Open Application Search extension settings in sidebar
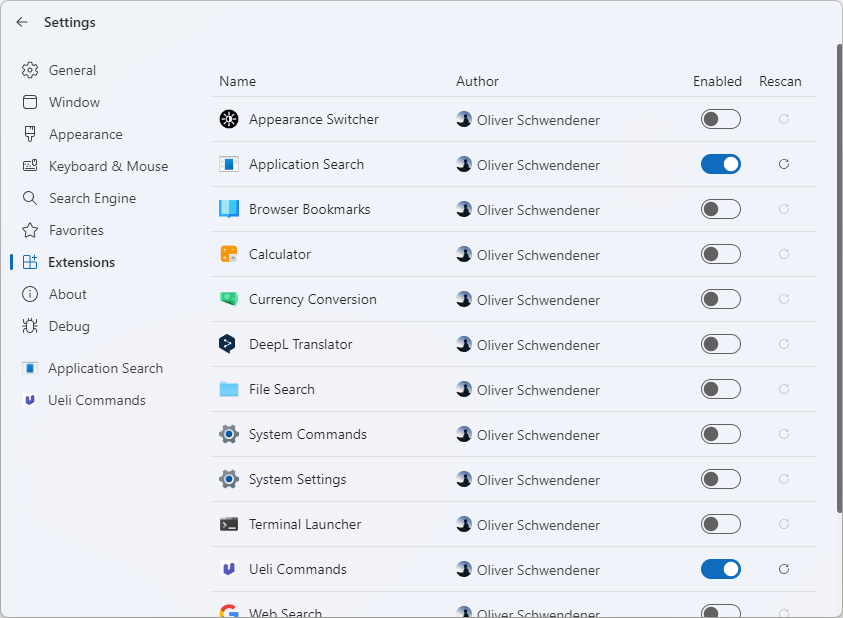 [x=105, y=368]
